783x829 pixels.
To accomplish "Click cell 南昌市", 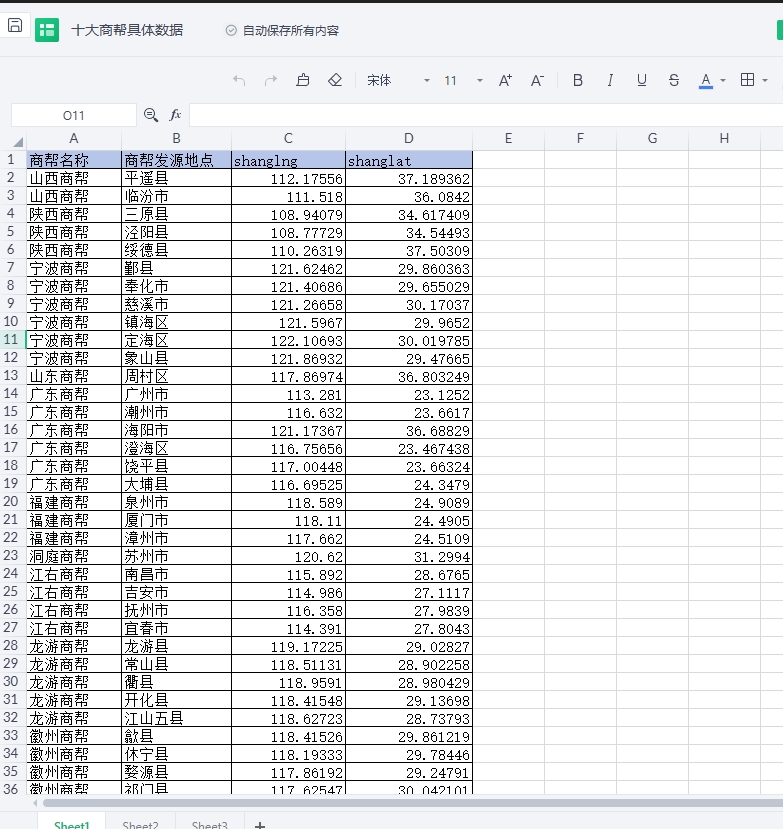I will point(177,574).
